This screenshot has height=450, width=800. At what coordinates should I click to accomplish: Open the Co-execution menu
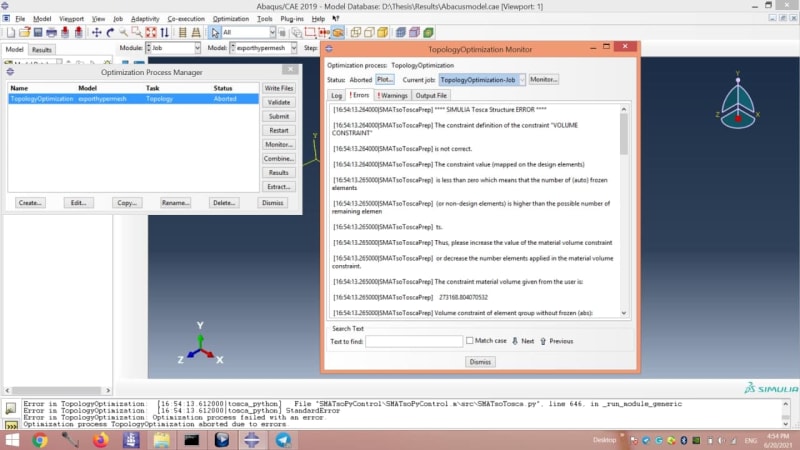(186, 19)
